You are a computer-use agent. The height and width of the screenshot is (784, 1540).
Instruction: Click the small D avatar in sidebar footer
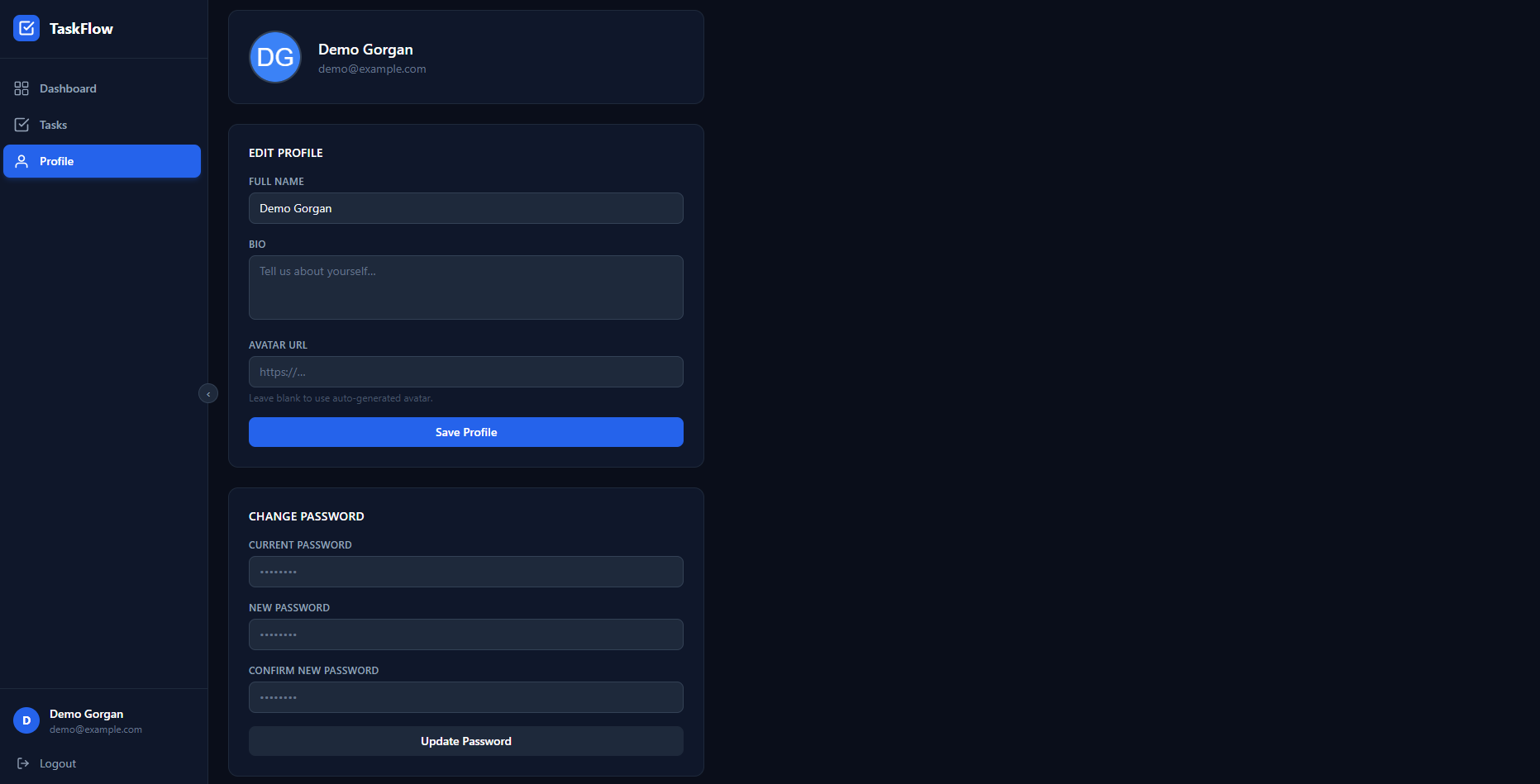[x=26, y=720]
